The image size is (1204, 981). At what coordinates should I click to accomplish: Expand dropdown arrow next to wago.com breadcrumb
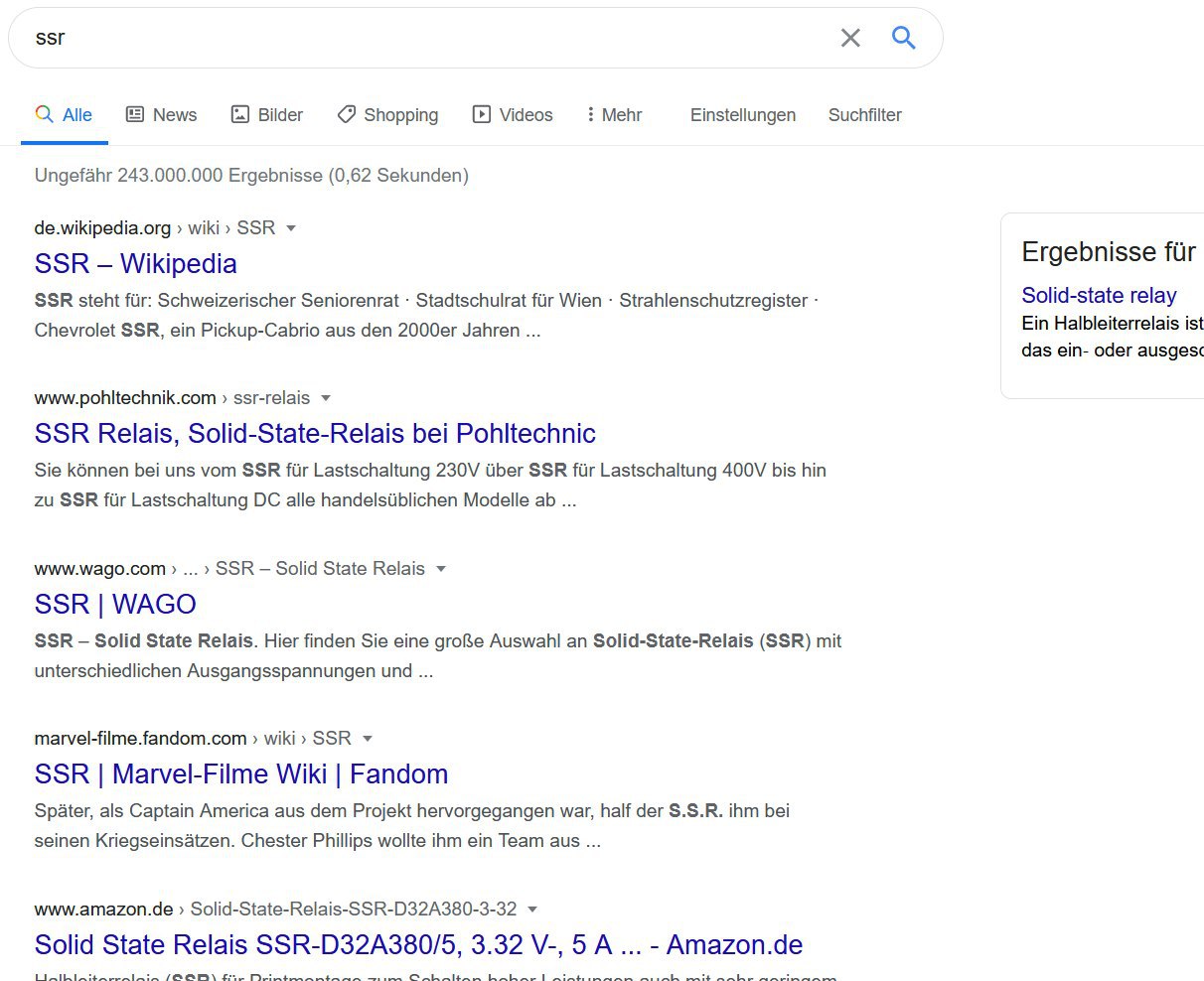(441, 569)
